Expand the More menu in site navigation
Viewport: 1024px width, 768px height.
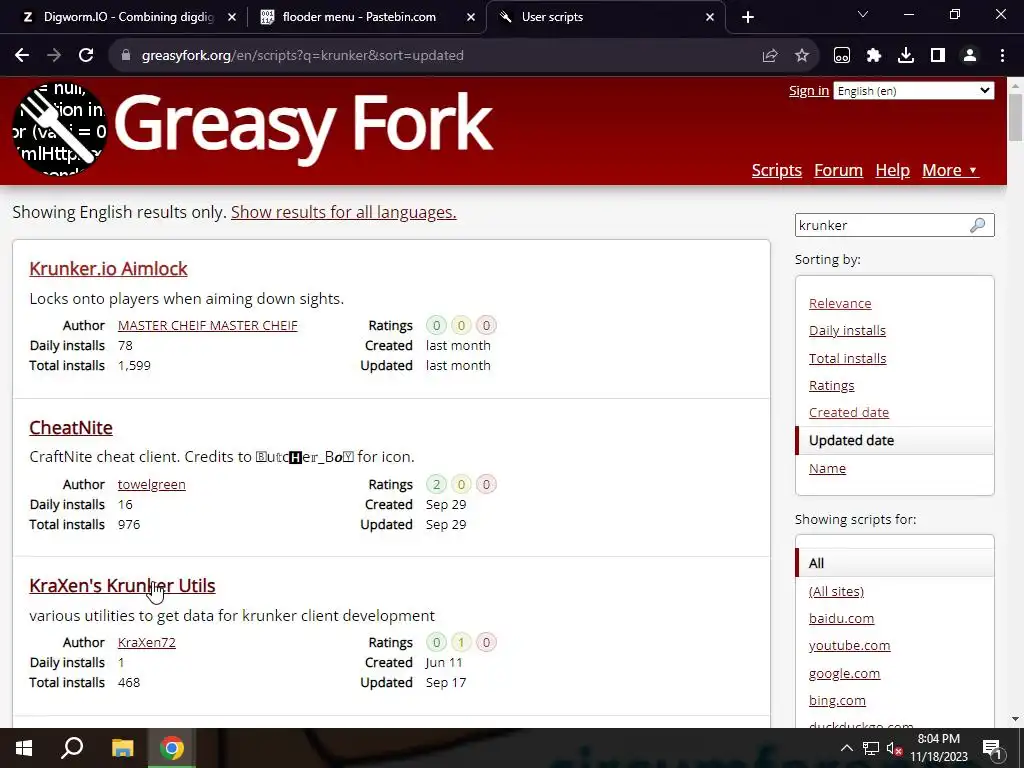point(950,170)
